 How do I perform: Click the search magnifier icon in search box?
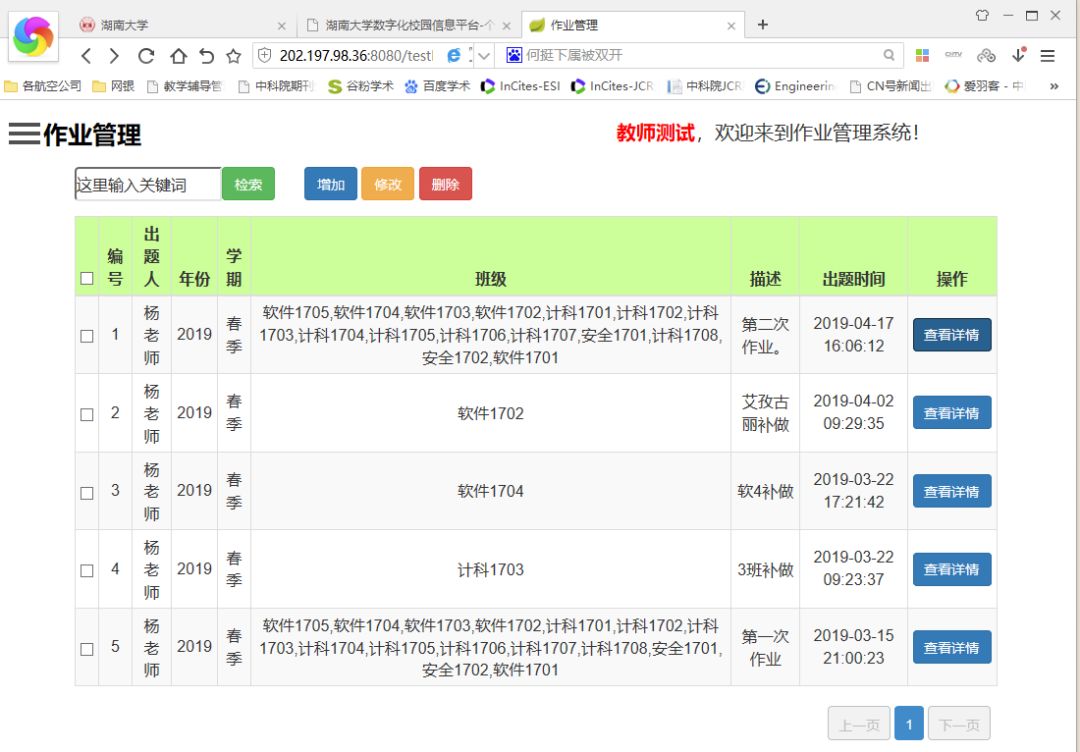tap(888, 56)
